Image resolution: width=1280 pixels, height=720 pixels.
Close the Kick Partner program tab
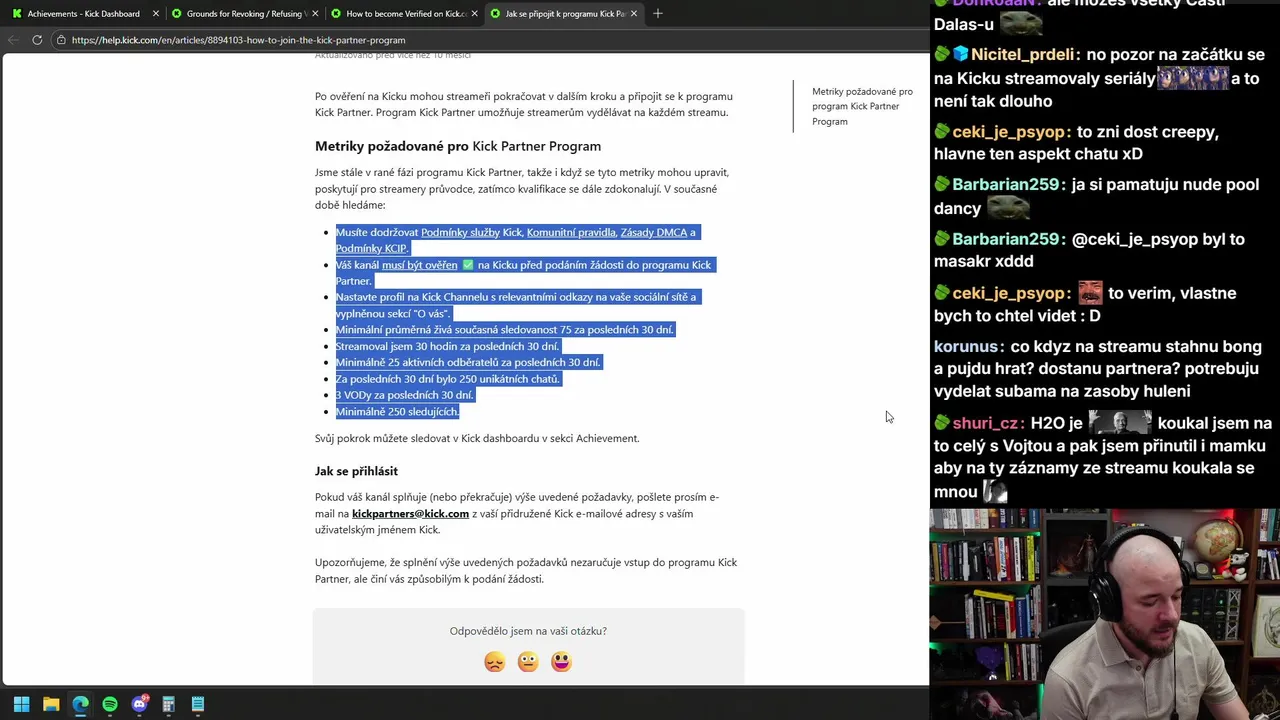[x=634, y=14]
